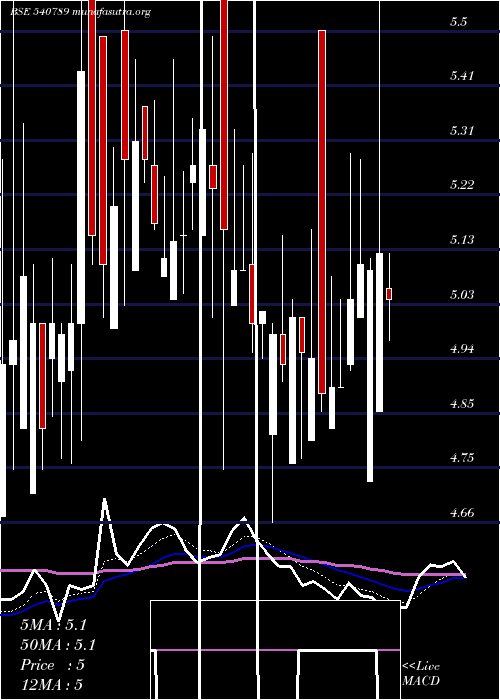Image resolution: width=500 pixels, height=700 pixels.
Task: Click the last small red candle on the right
Action: tap(389, 294)
